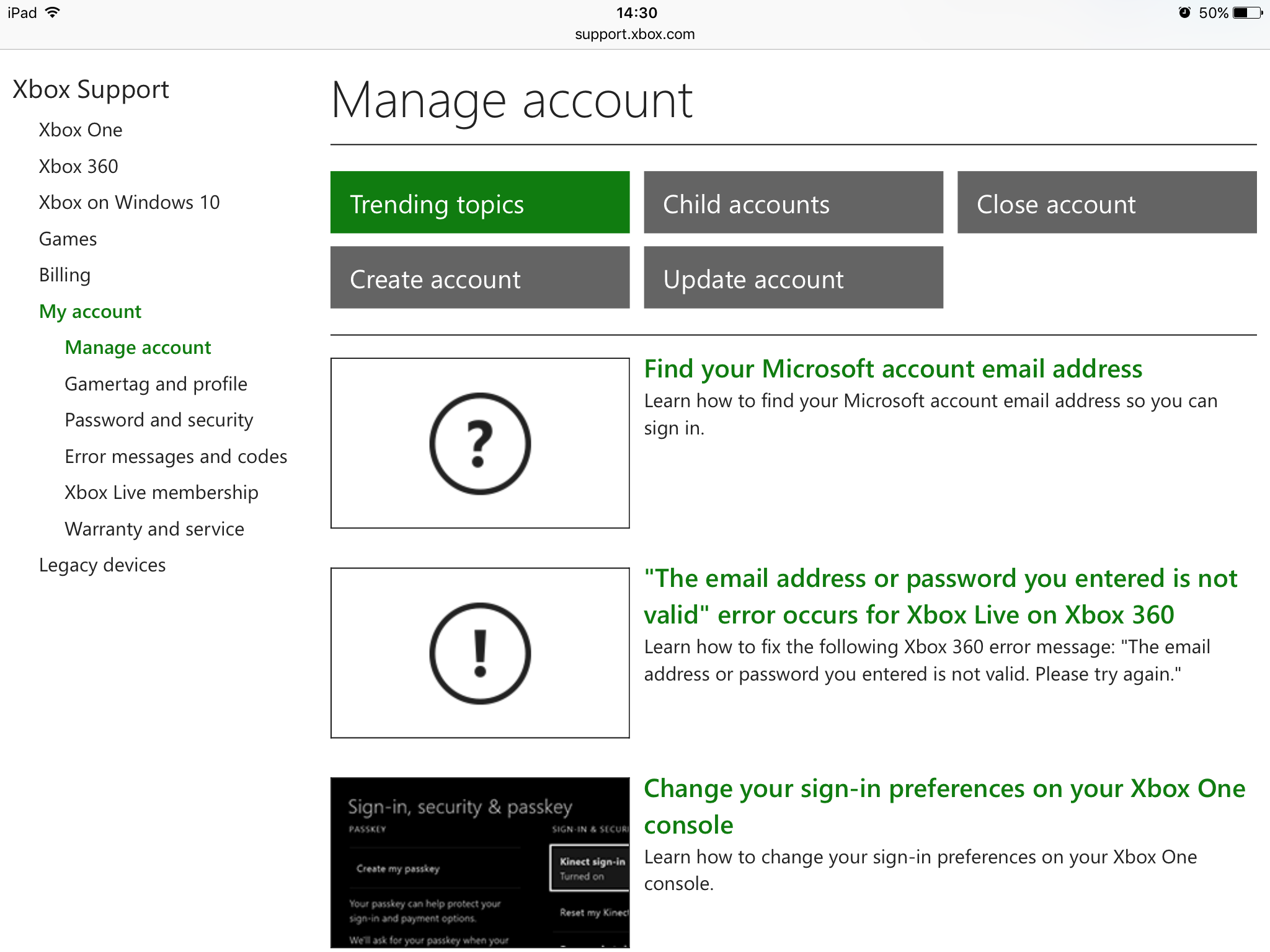Select My account in sidebar
The image size is (1270, 952).
pos(90,312)
